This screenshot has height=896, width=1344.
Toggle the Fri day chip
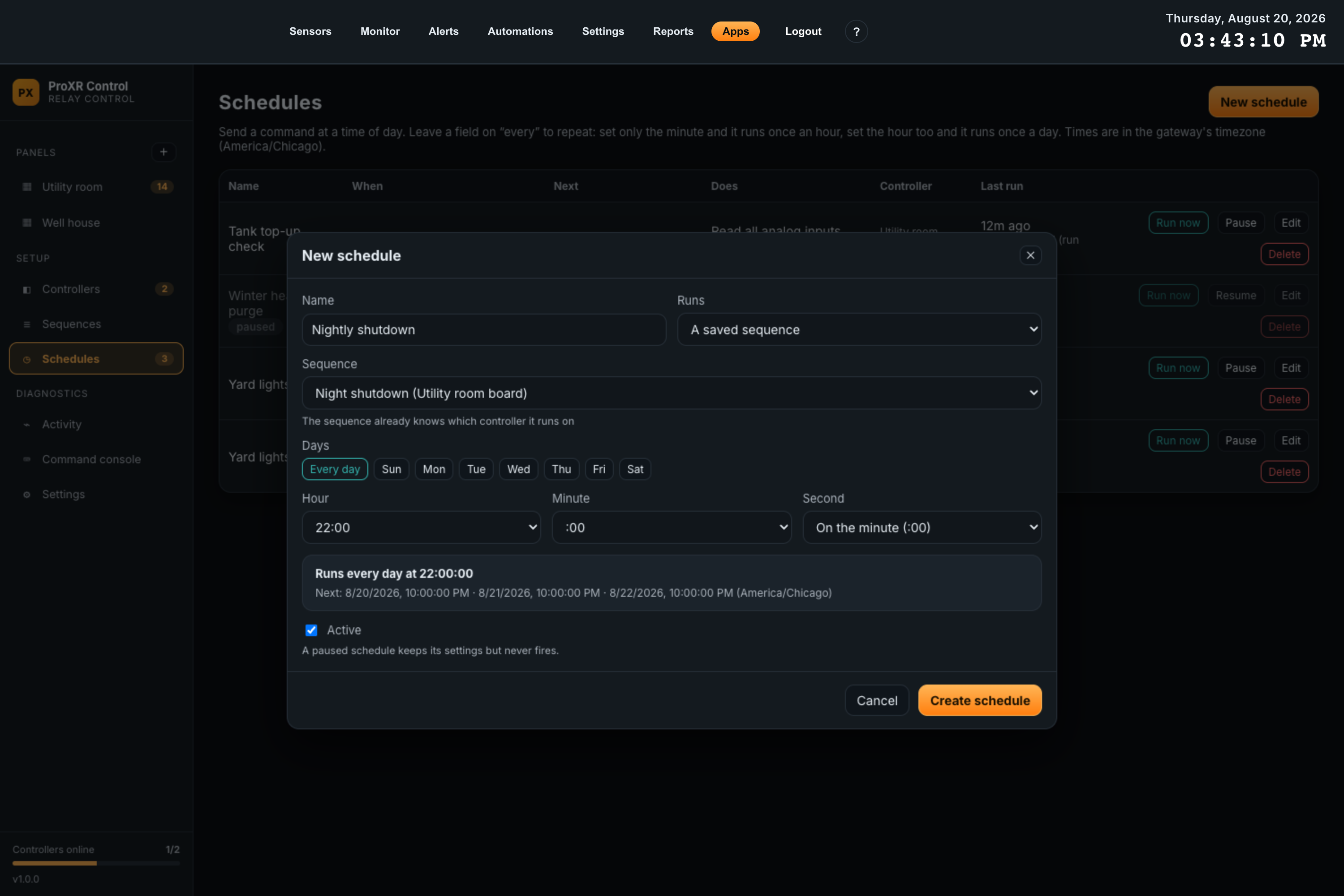[599, 469]
